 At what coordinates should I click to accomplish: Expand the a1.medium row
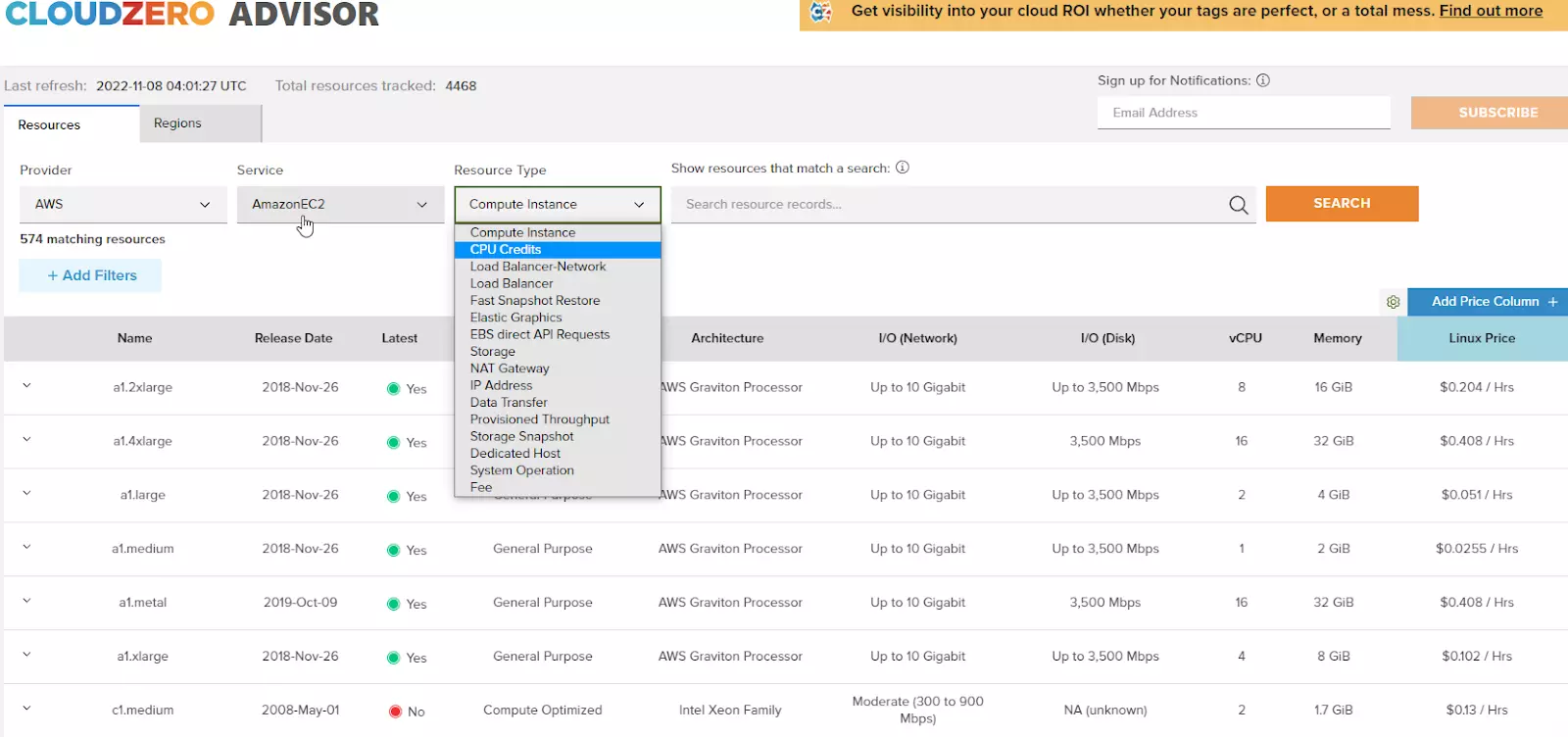click(26, 548)
